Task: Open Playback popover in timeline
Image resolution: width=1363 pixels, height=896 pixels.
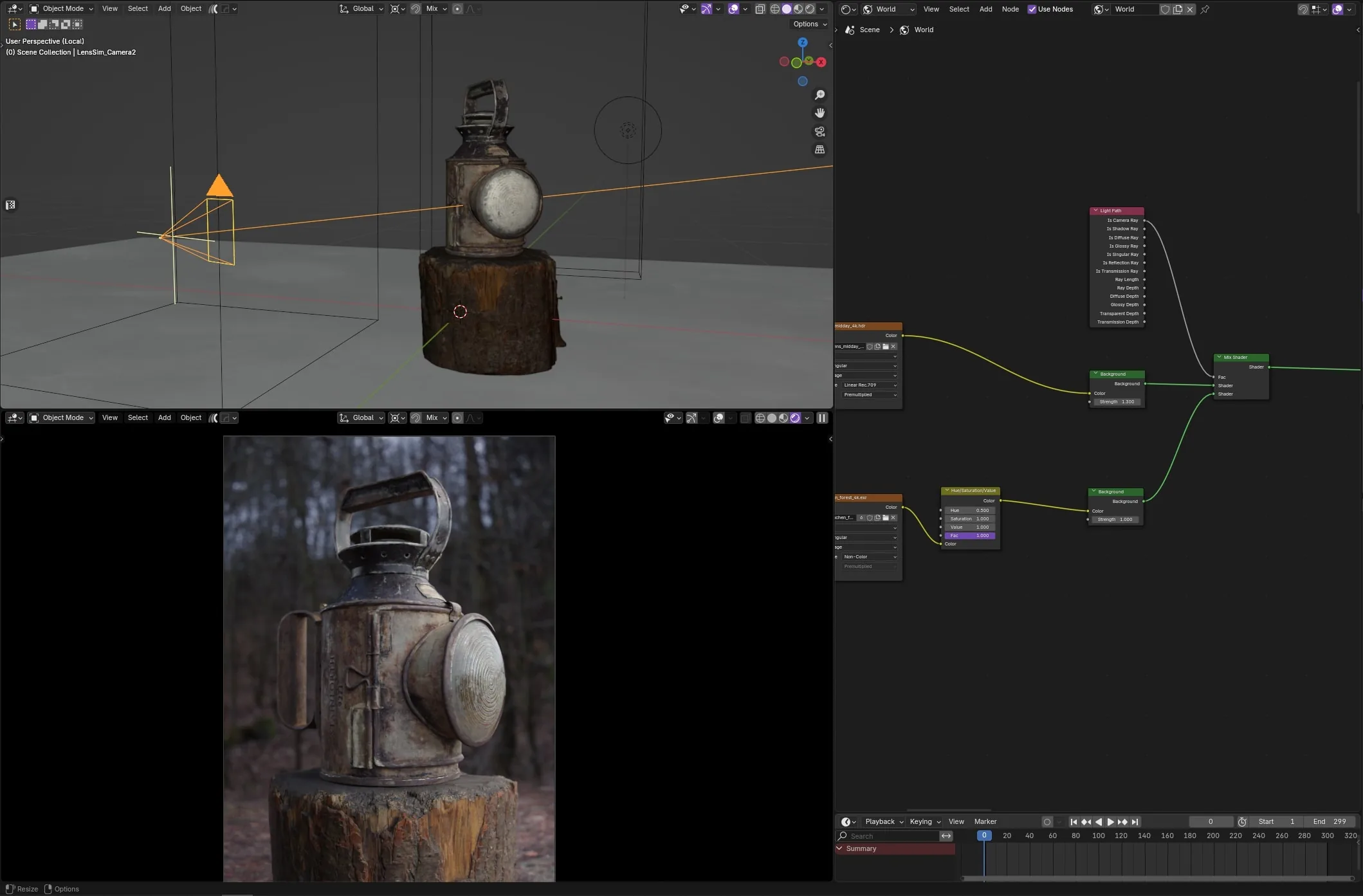Action: click(x=884, y=821)
